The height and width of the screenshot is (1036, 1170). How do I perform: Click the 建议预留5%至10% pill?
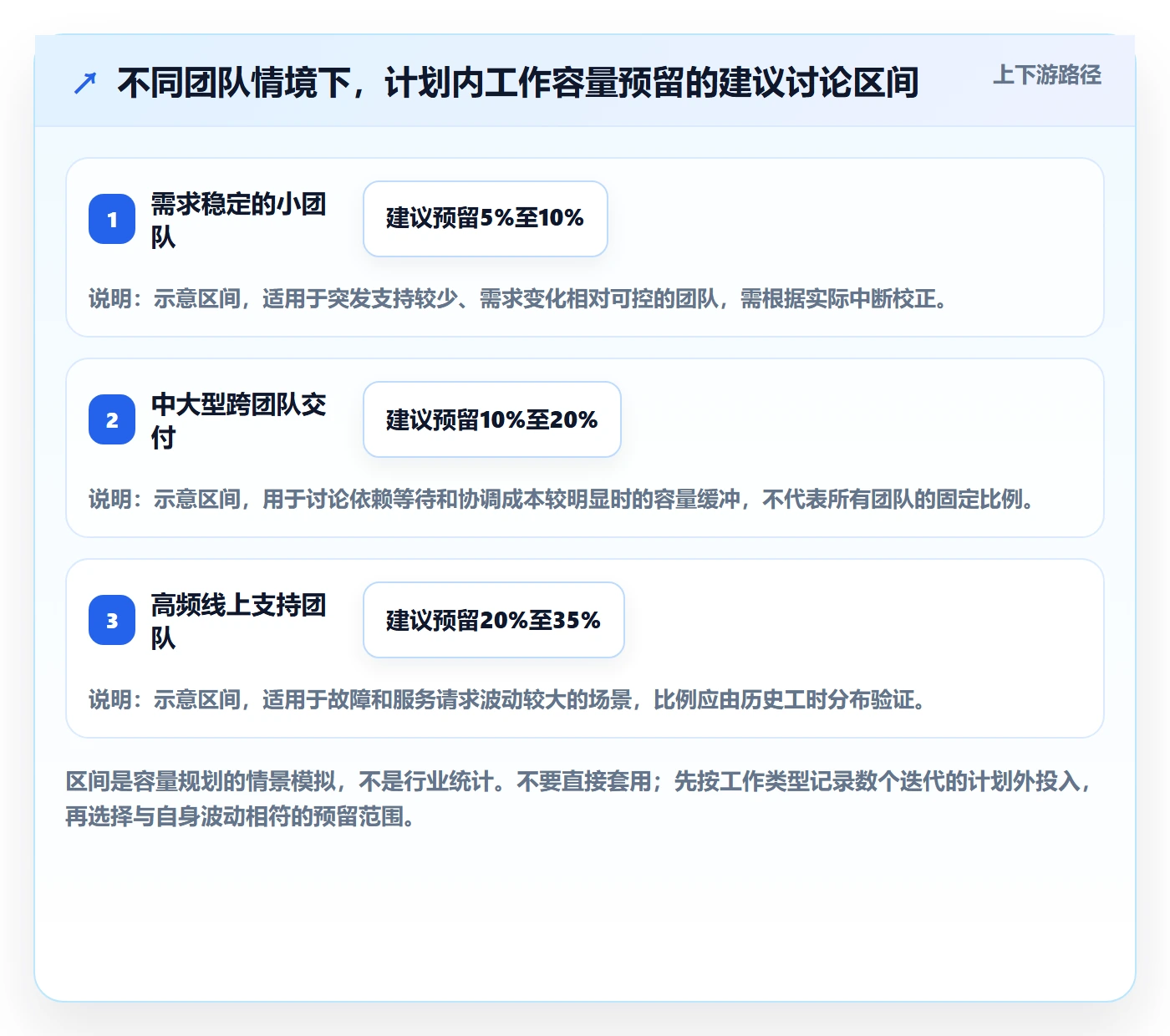pyautogui.click(x=486, y=219)
